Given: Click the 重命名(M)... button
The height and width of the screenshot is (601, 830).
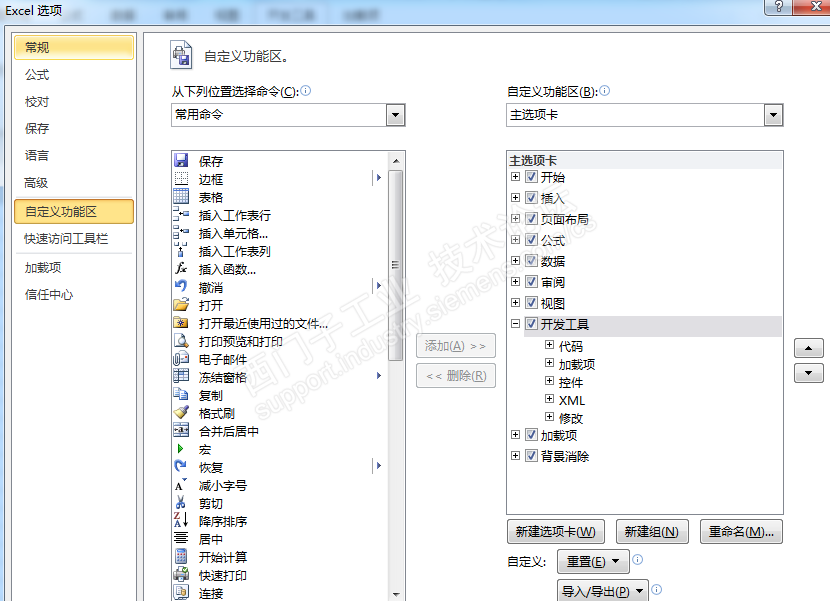Looking at the screenshot, I should (741, 532).
